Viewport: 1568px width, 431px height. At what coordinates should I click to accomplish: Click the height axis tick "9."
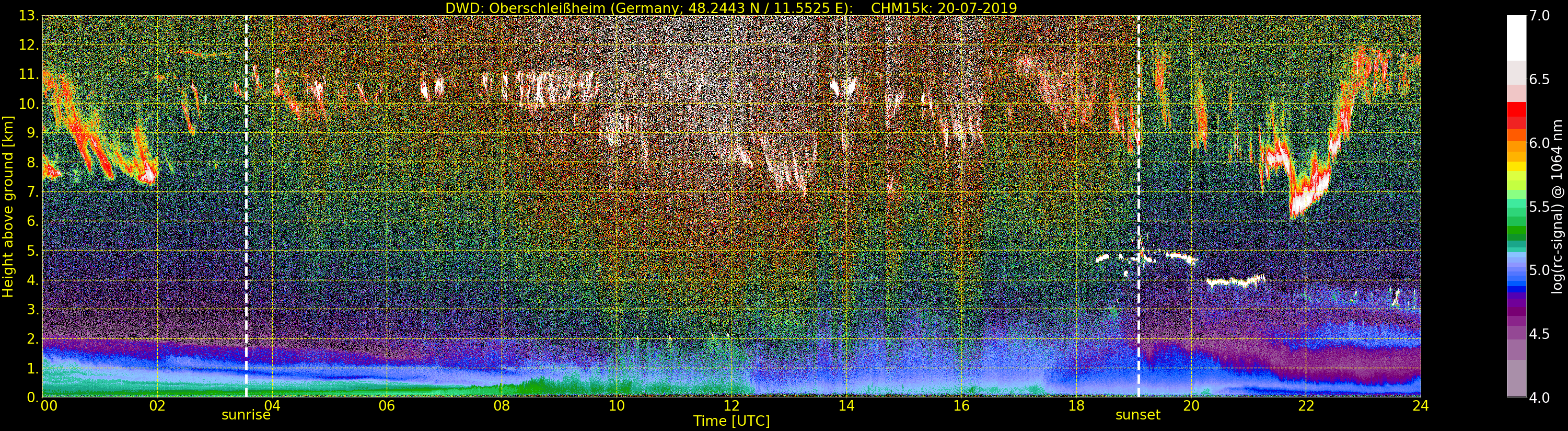tap(32, 133)
